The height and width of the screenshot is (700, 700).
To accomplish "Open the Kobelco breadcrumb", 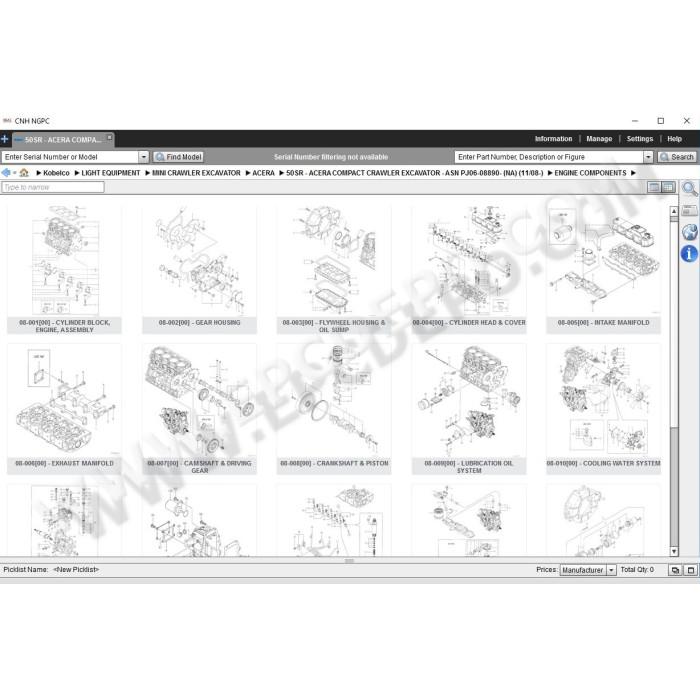I will (56, 173).
